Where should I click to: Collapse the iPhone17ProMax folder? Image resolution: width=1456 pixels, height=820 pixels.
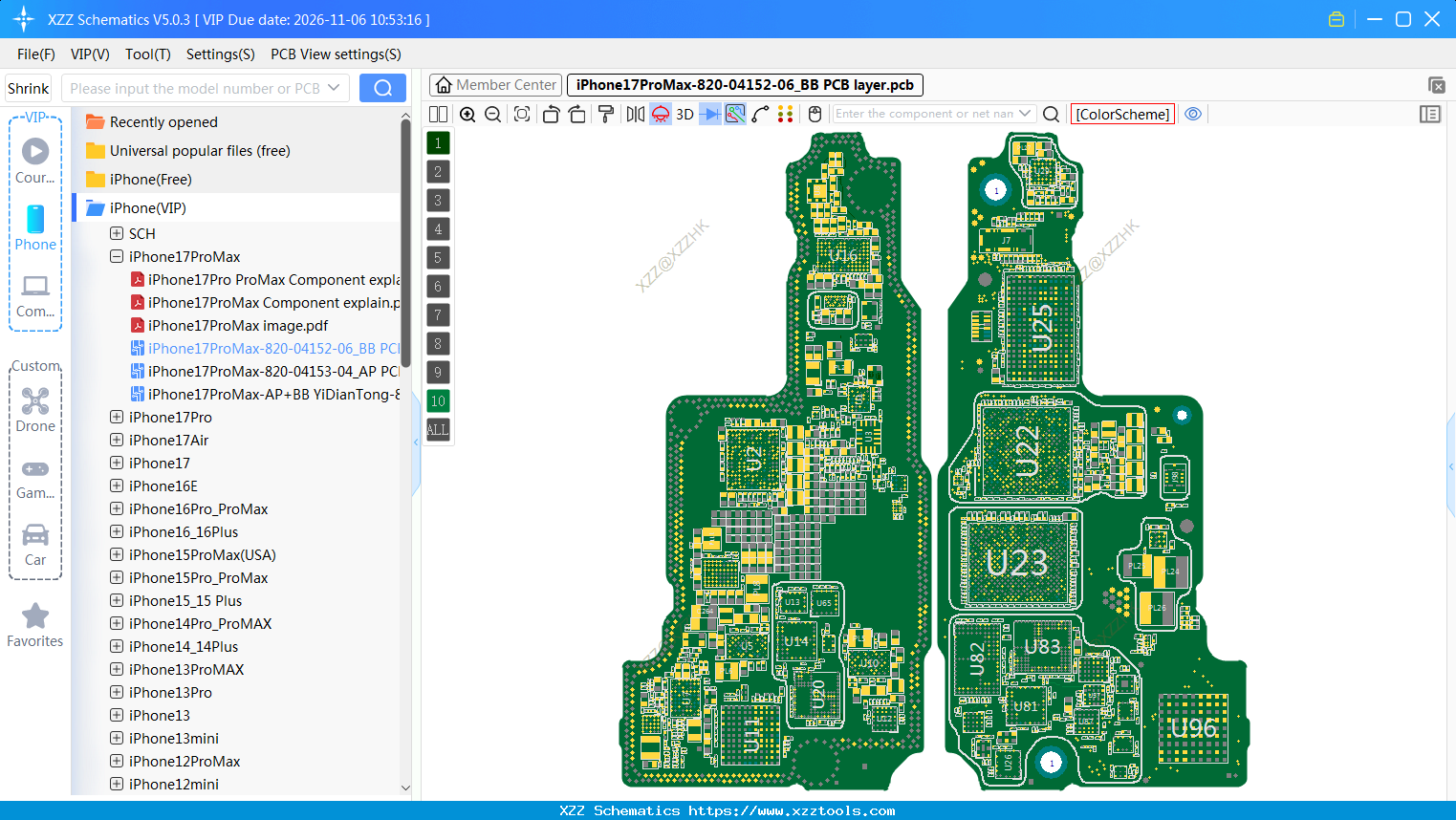116,256
